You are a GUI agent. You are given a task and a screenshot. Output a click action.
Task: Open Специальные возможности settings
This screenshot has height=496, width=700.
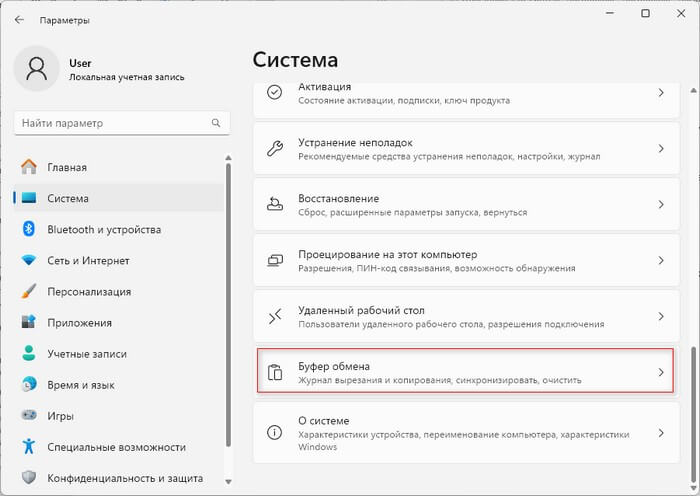[x=119, y=446]
